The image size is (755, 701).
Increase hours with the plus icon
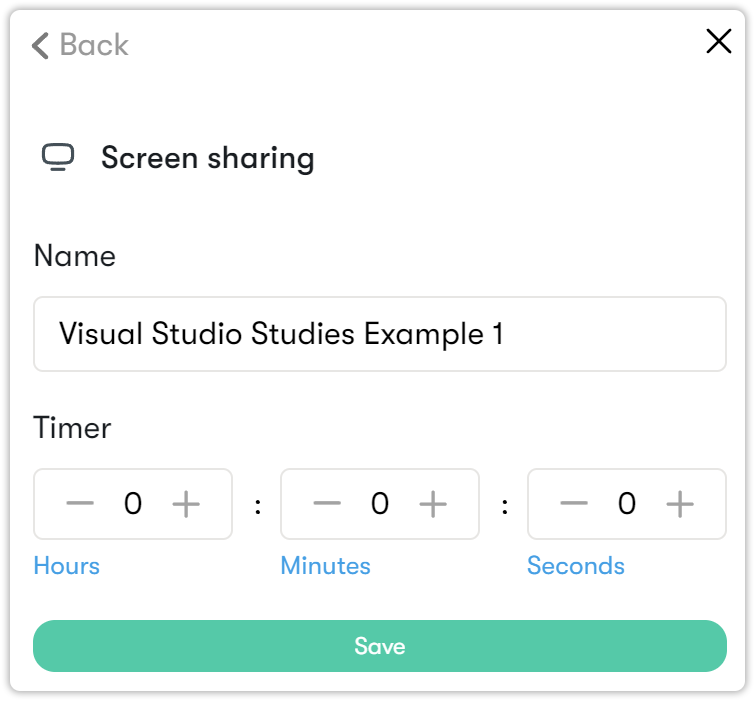pyautogui.click(x=186, y=504)
